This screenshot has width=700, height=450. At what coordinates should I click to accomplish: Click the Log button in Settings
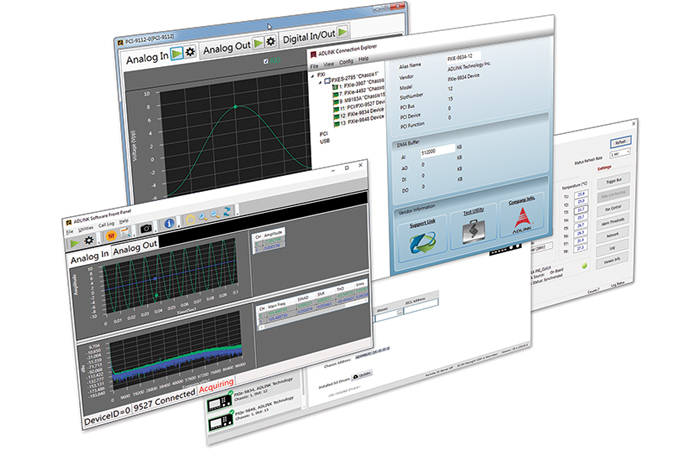coord(612,248)
